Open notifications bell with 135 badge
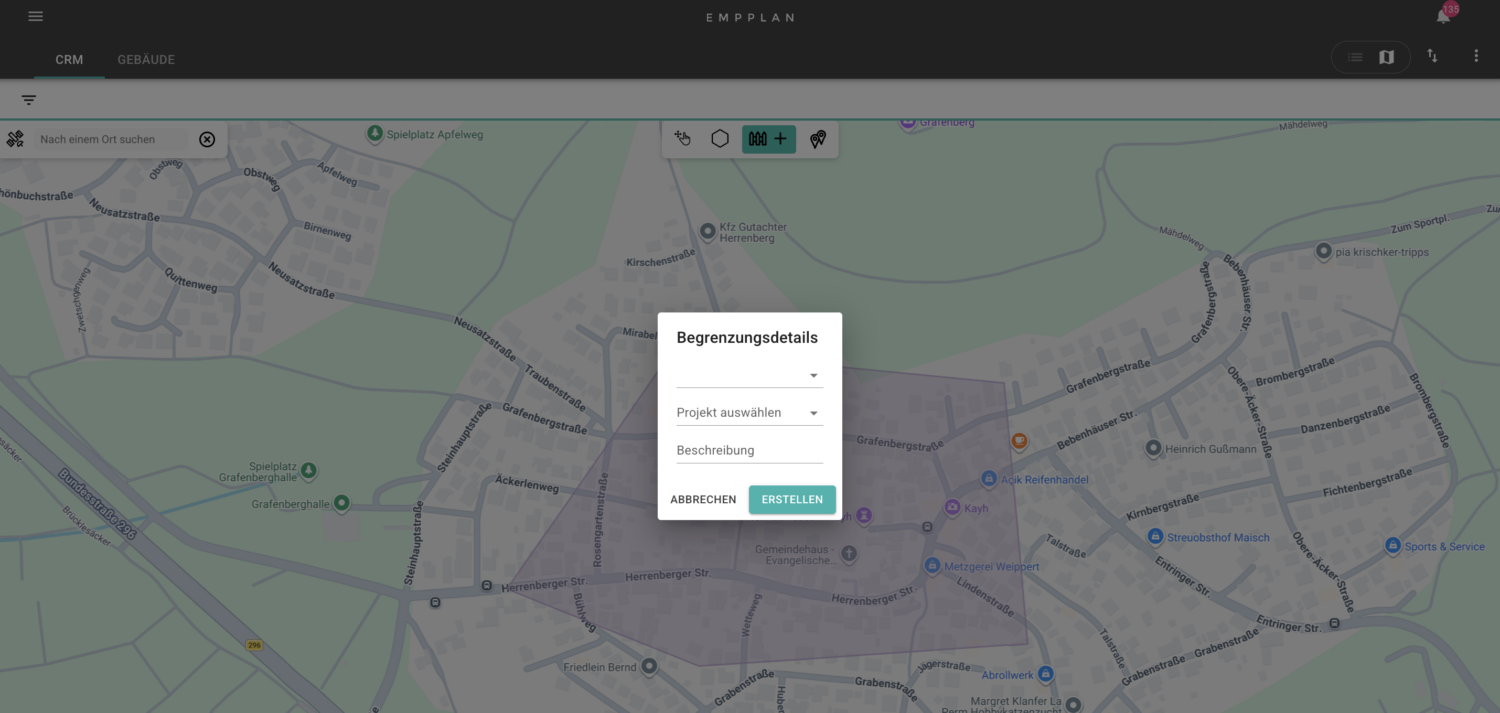The width and height of the screenshot is (1500, 713). pyautogui.click(x=1443, y=17)
